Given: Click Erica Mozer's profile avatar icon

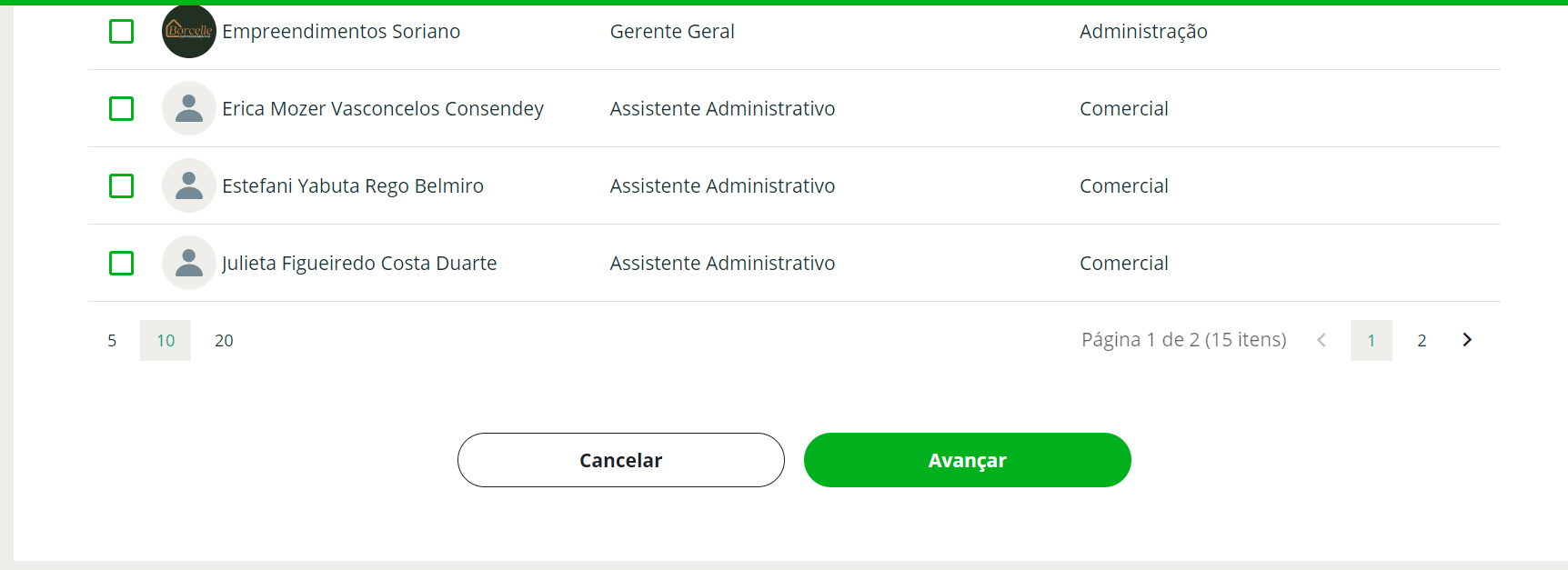Looking at the screenshot, I should (x=188, y=108).
